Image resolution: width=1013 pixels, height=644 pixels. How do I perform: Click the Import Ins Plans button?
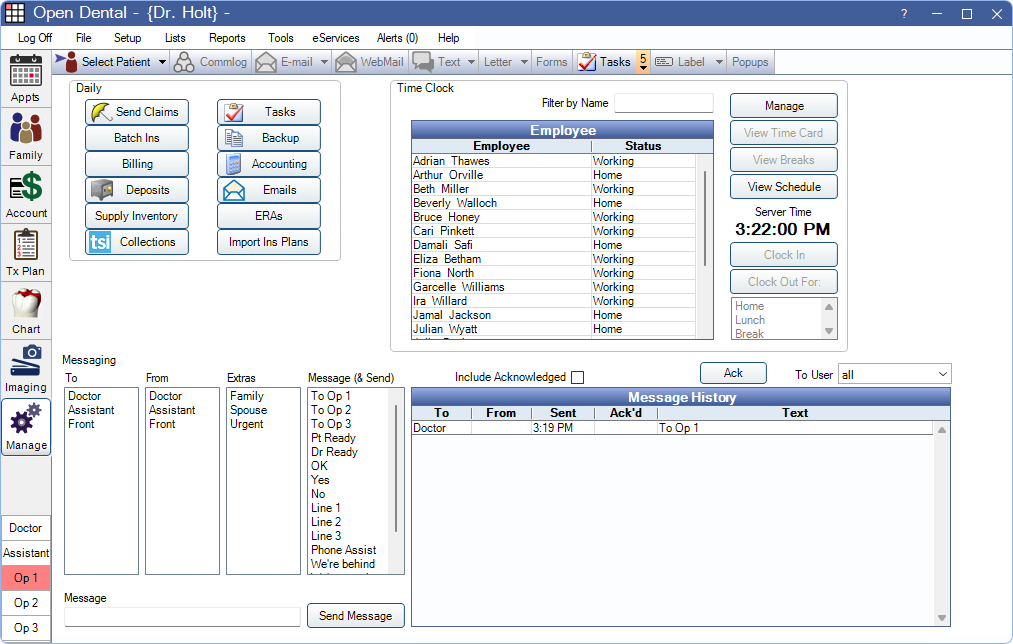[269, 242]
